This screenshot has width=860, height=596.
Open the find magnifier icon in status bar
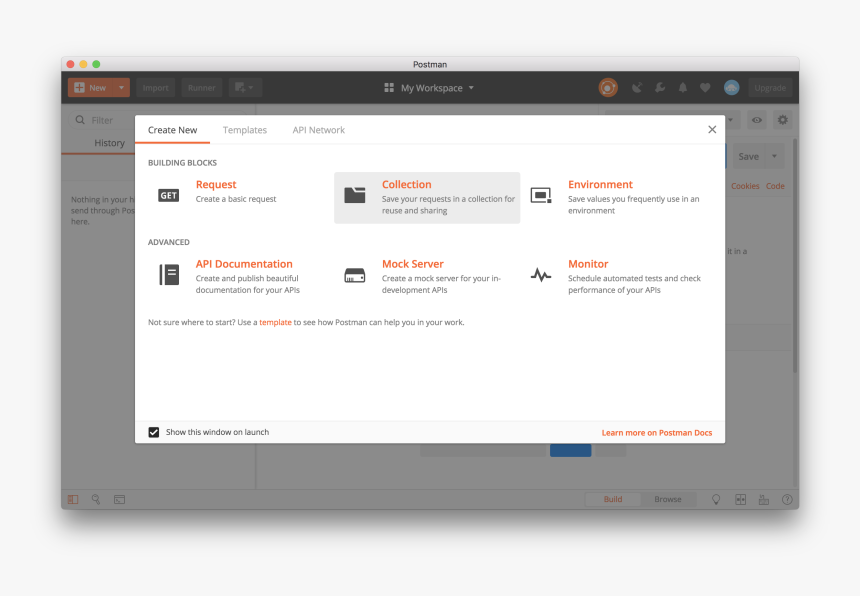(x=96, y=499)
